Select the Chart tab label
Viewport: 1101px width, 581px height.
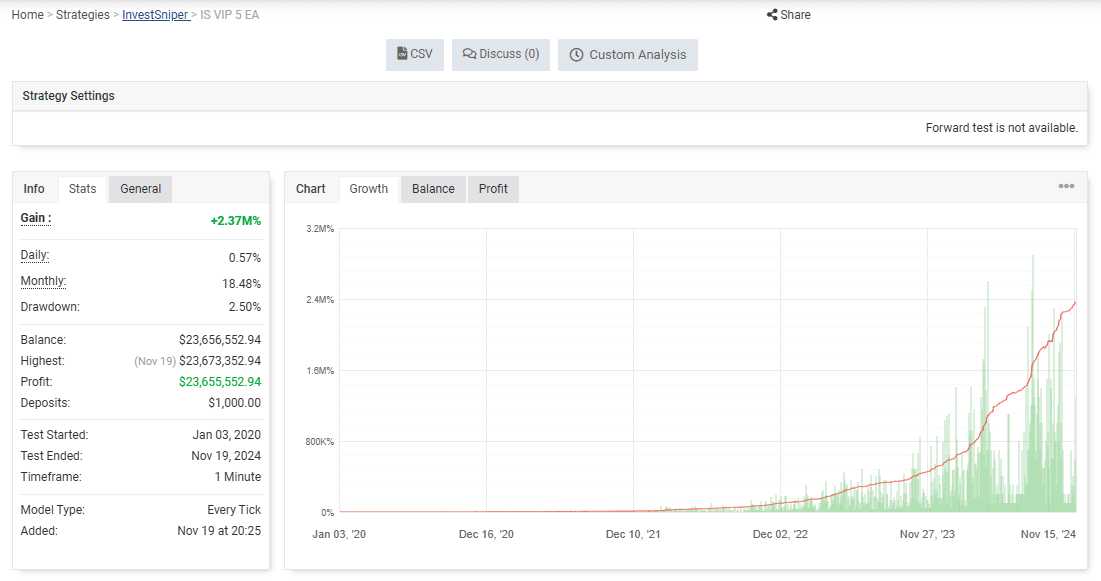(x=310, y=189)
